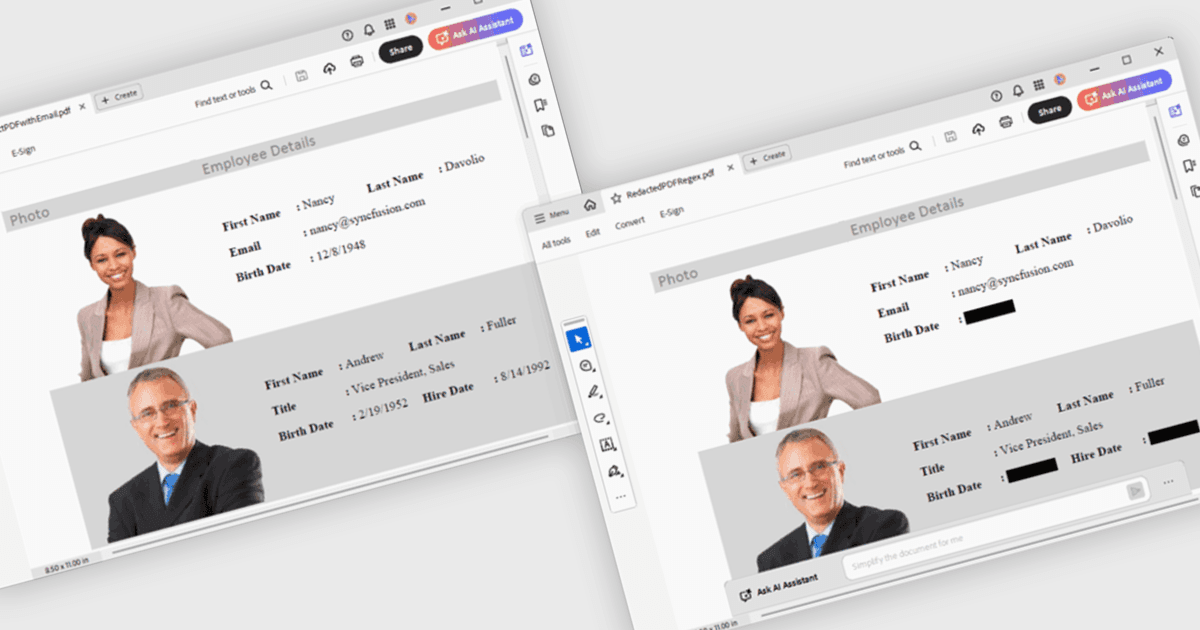This screenshot has width=1200, height=630.
Task: Print the document from the right window
Action: tap(1006, 121)
